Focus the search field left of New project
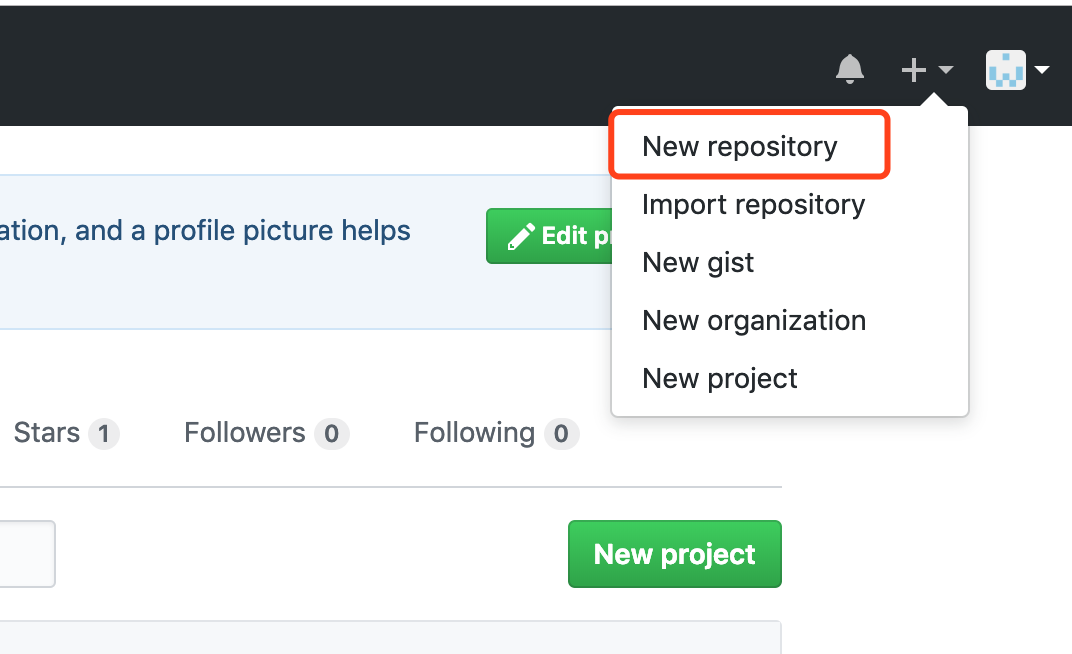The height and width of the screenshot is (654, 1072). point(26,554)
